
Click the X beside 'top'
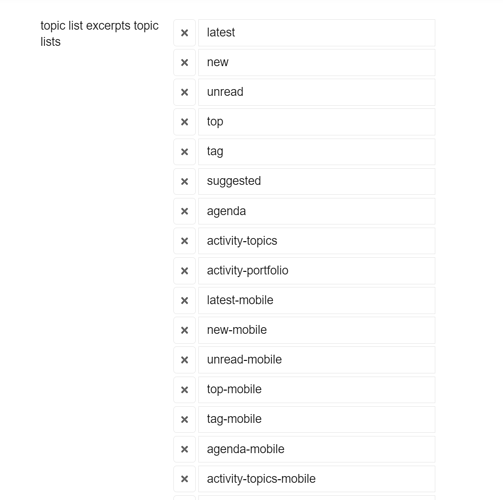(x=184, y=122)
